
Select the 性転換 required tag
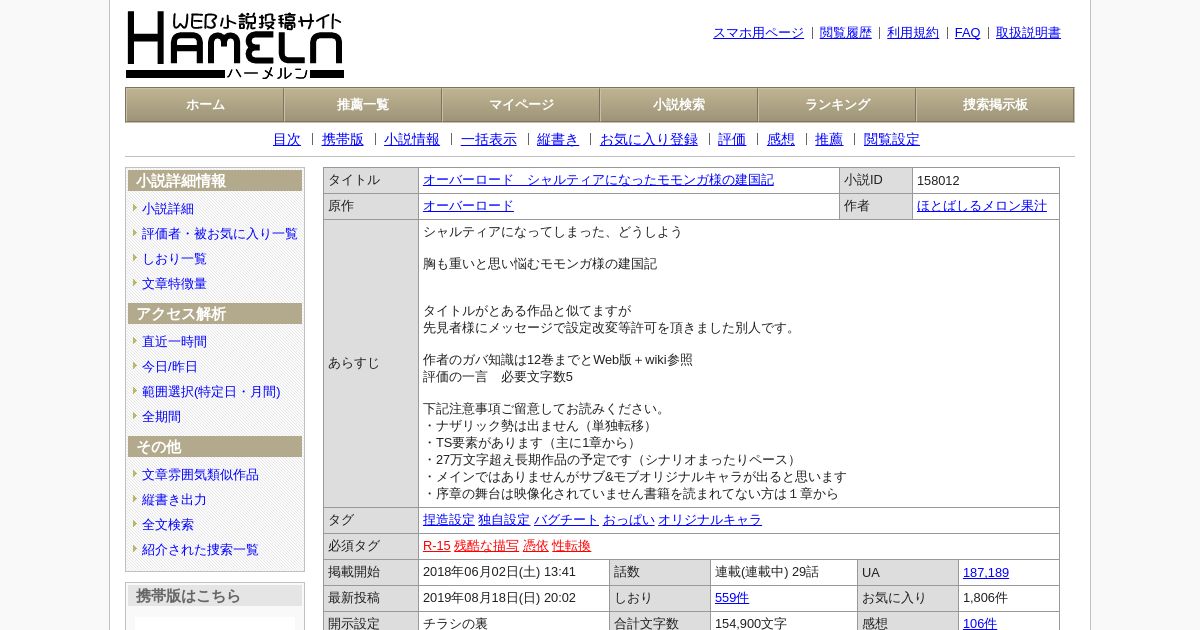572,546
